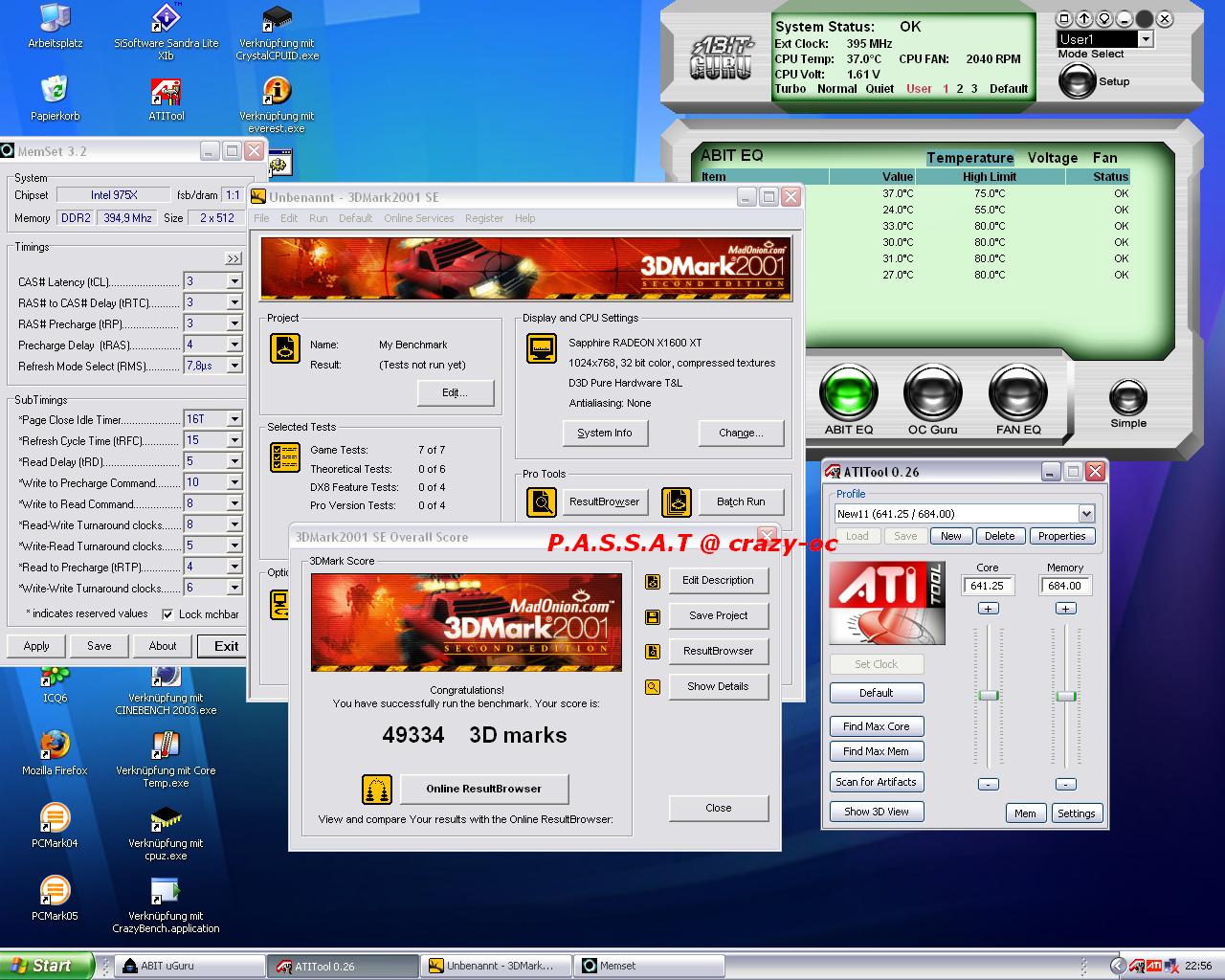Open the Windows Start button
Screen dimensions: 1225x980
pyautogui.click(x=47, y=966)
